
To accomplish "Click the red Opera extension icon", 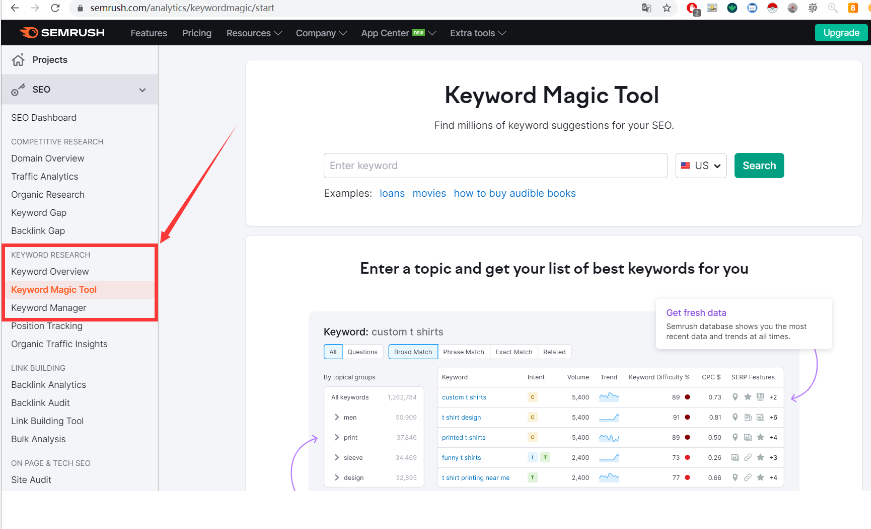I will click(692, 8).
